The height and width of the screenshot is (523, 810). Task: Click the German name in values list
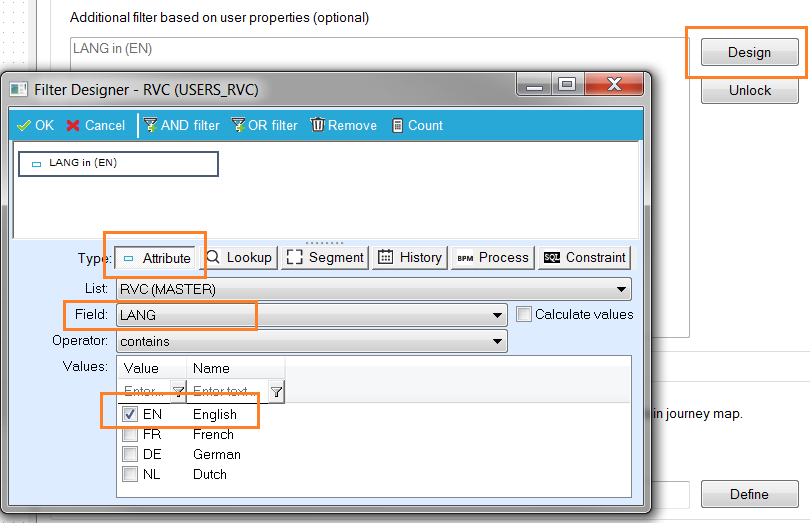[x=217, y=454]
